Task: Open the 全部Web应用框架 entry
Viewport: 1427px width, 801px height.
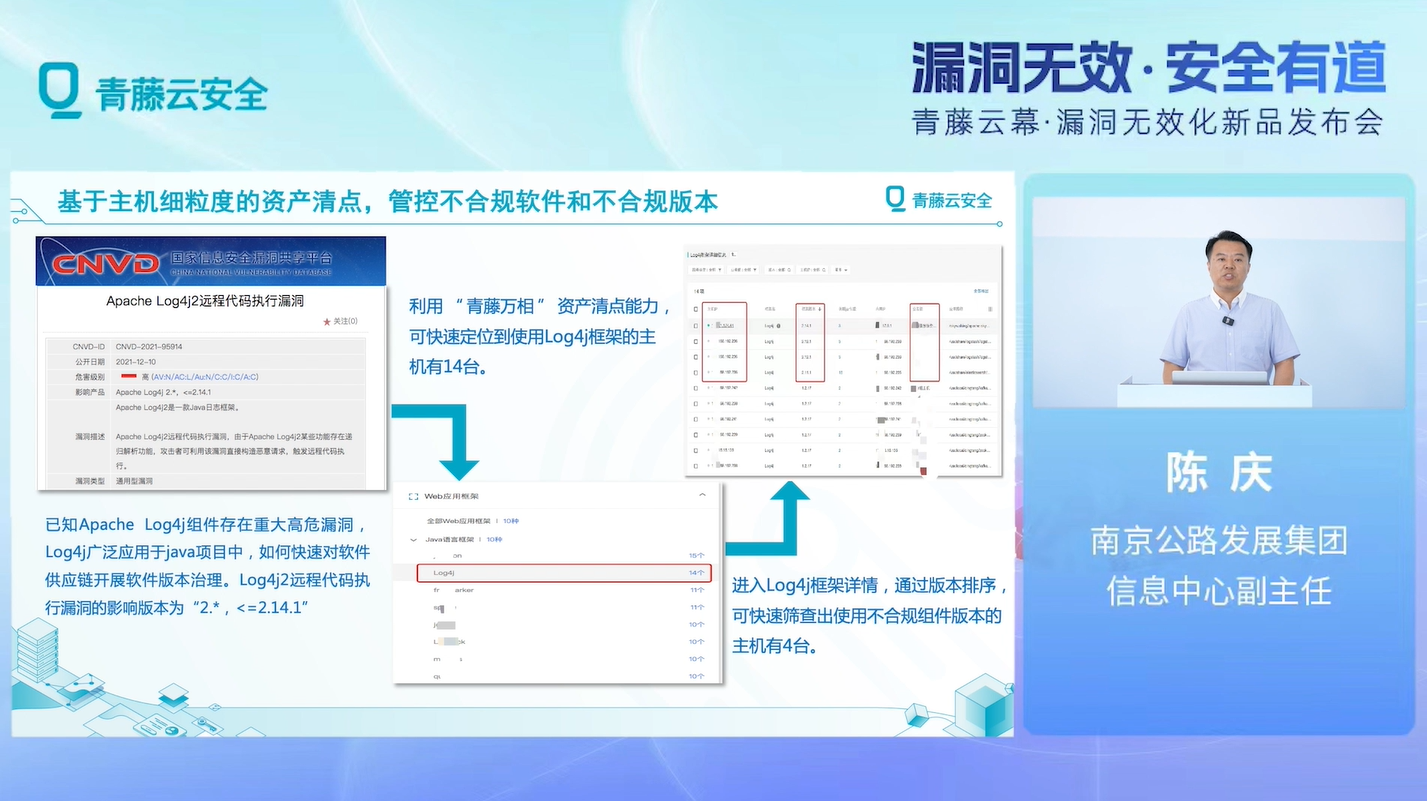Action: [458, 521]
